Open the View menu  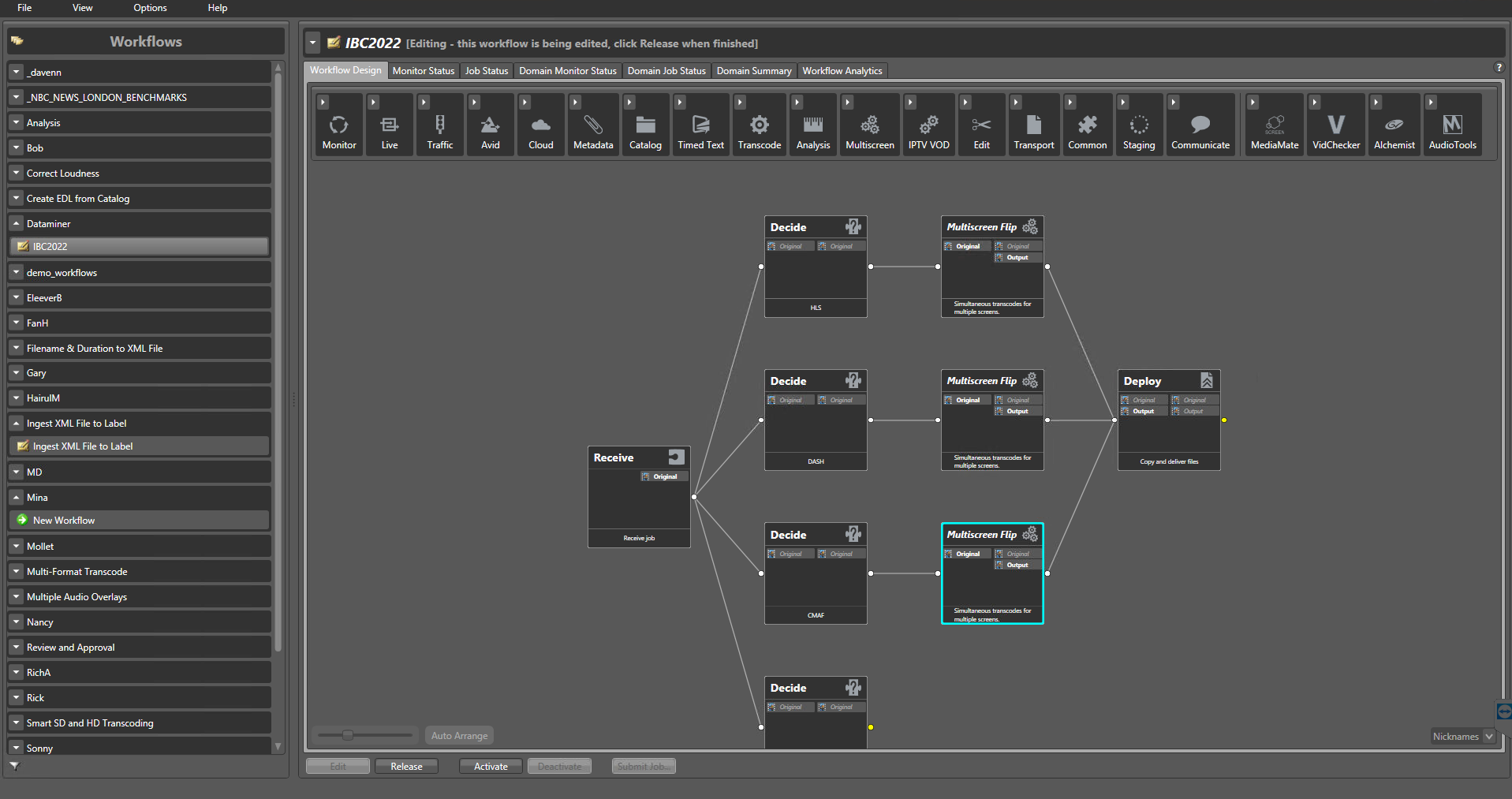click(82, 8)
